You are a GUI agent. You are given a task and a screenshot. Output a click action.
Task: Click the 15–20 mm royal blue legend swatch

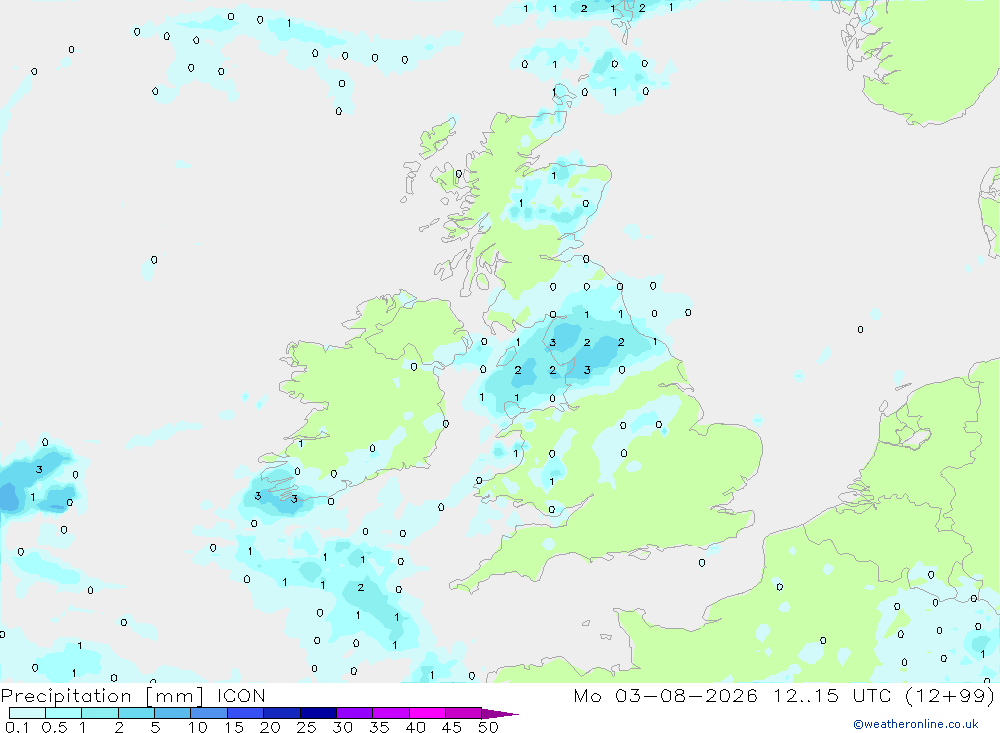coord(246,713)
